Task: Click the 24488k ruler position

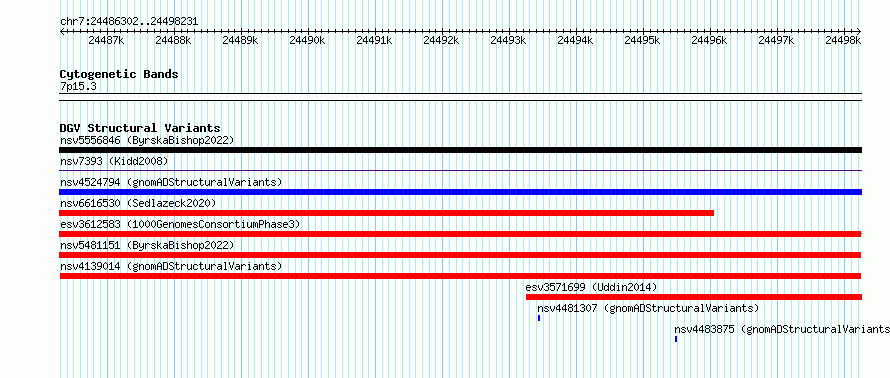Action: (x=173, y=40)
